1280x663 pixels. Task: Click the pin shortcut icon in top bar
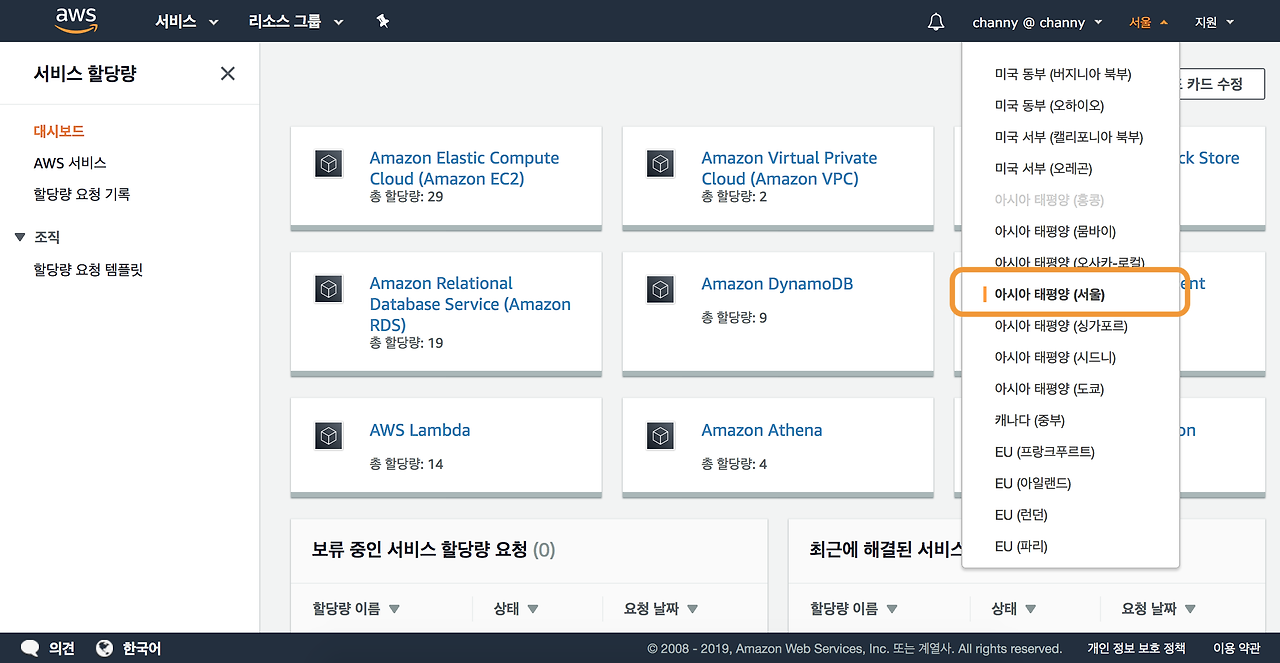coord(383,21)
